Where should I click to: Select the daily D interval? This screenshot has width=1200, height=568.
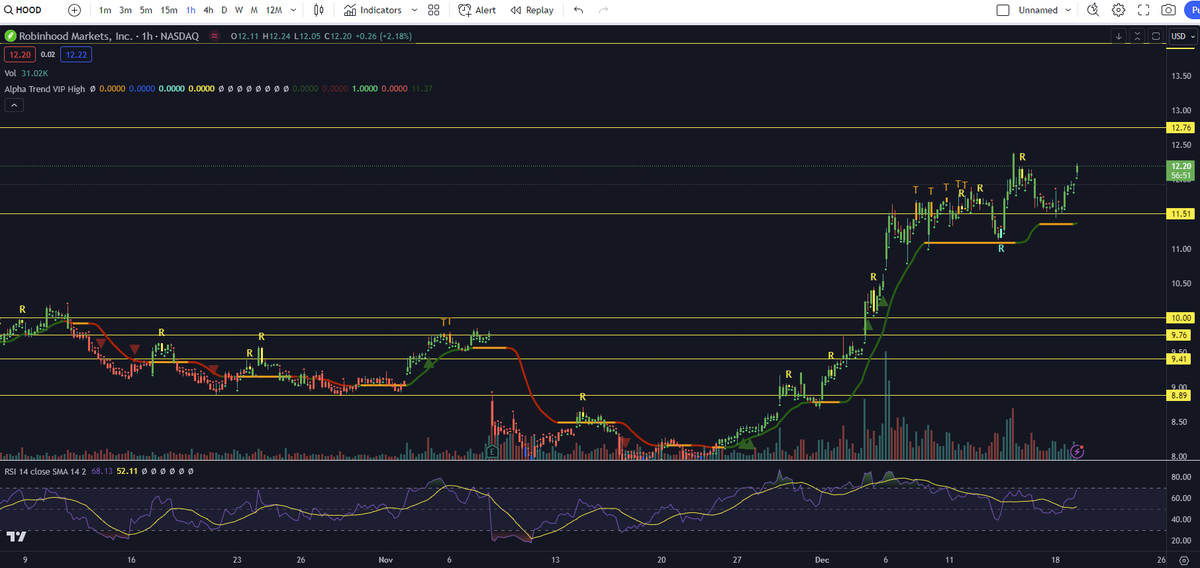click(224, 10)
